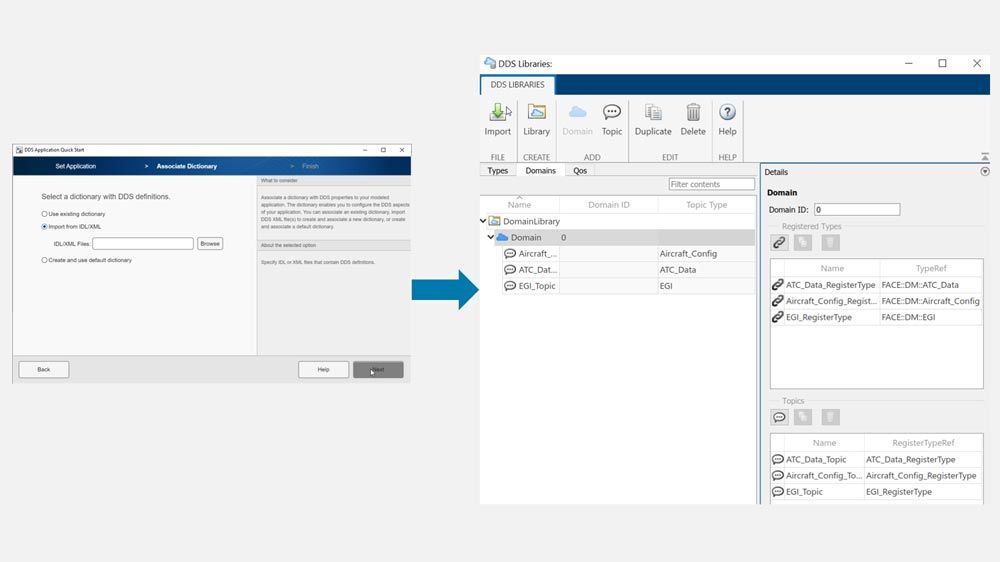Click duplicate icon under Registered Types

803,242
